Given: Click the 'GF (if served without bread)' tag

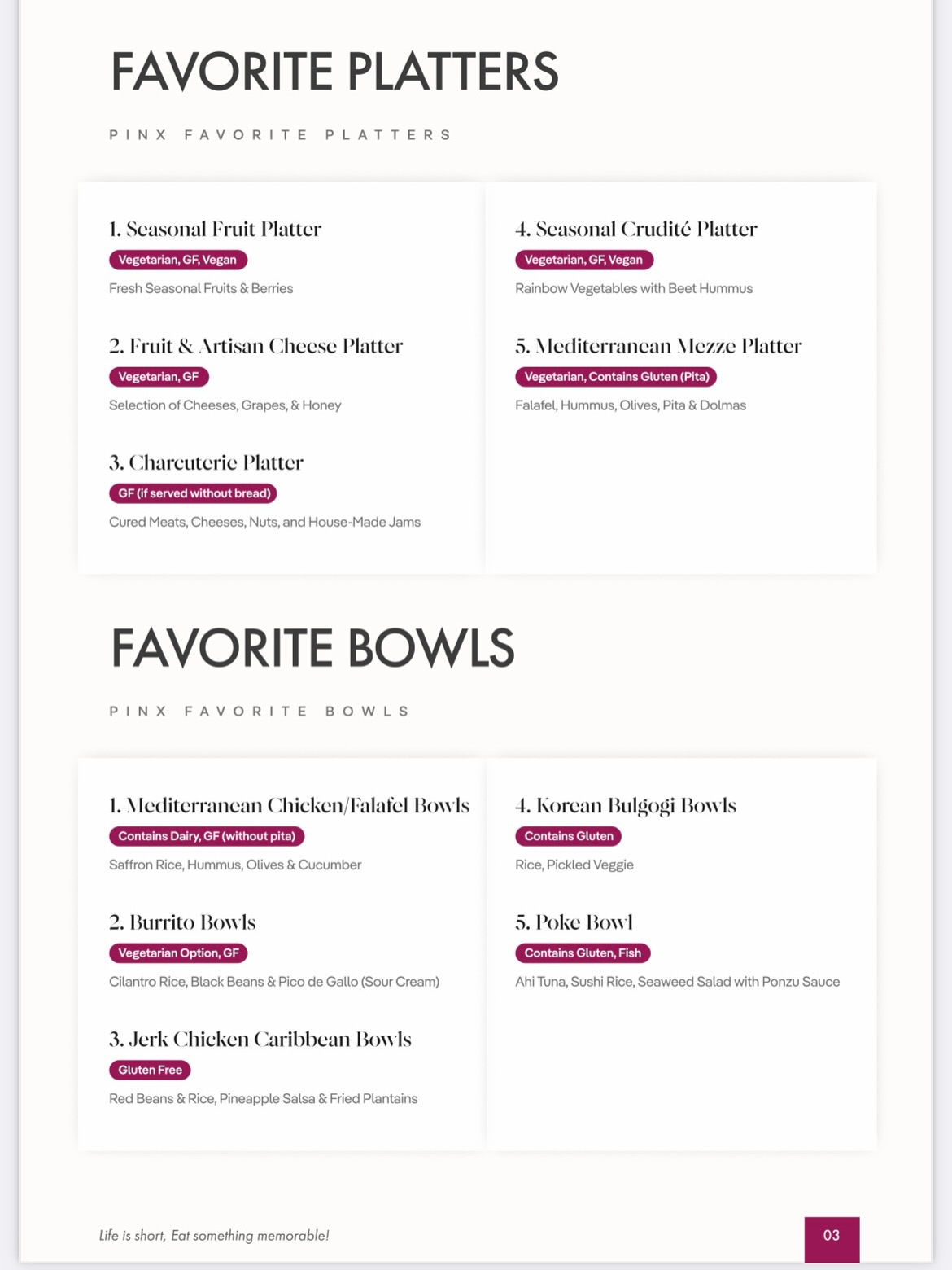Looking at the screenshot, I should (x=194, y=493).
